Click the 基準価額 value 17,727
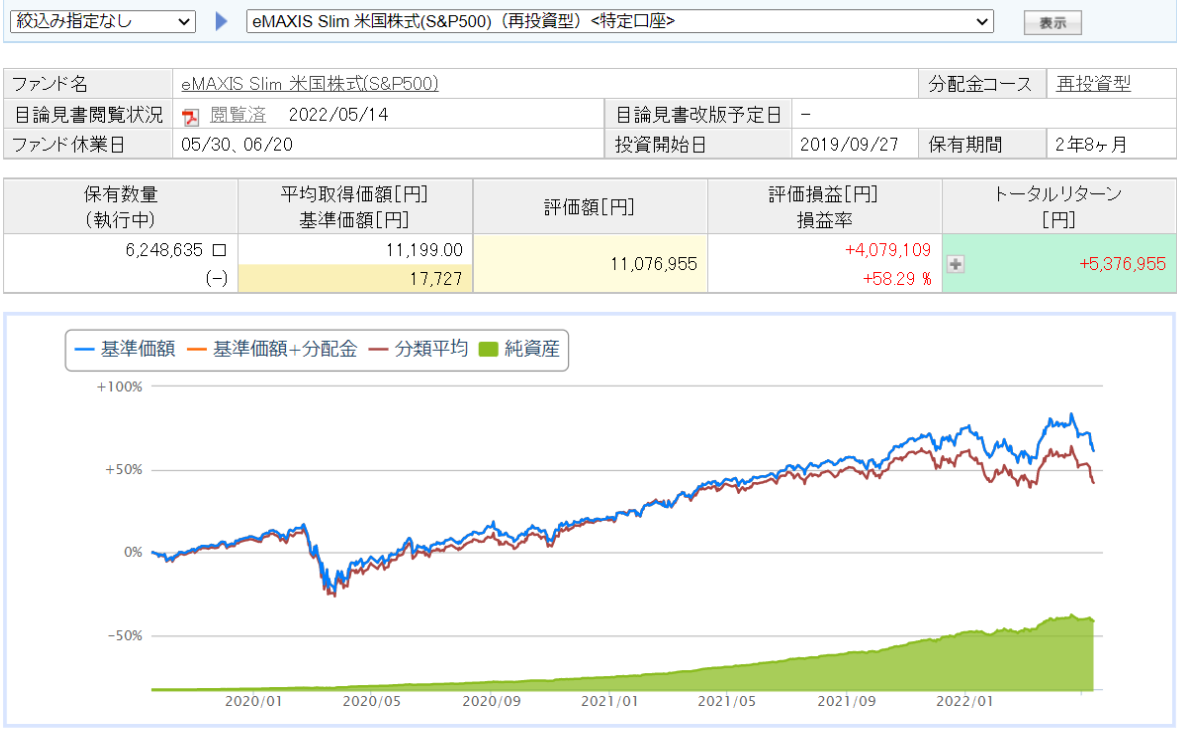 [x=435, y=279]
